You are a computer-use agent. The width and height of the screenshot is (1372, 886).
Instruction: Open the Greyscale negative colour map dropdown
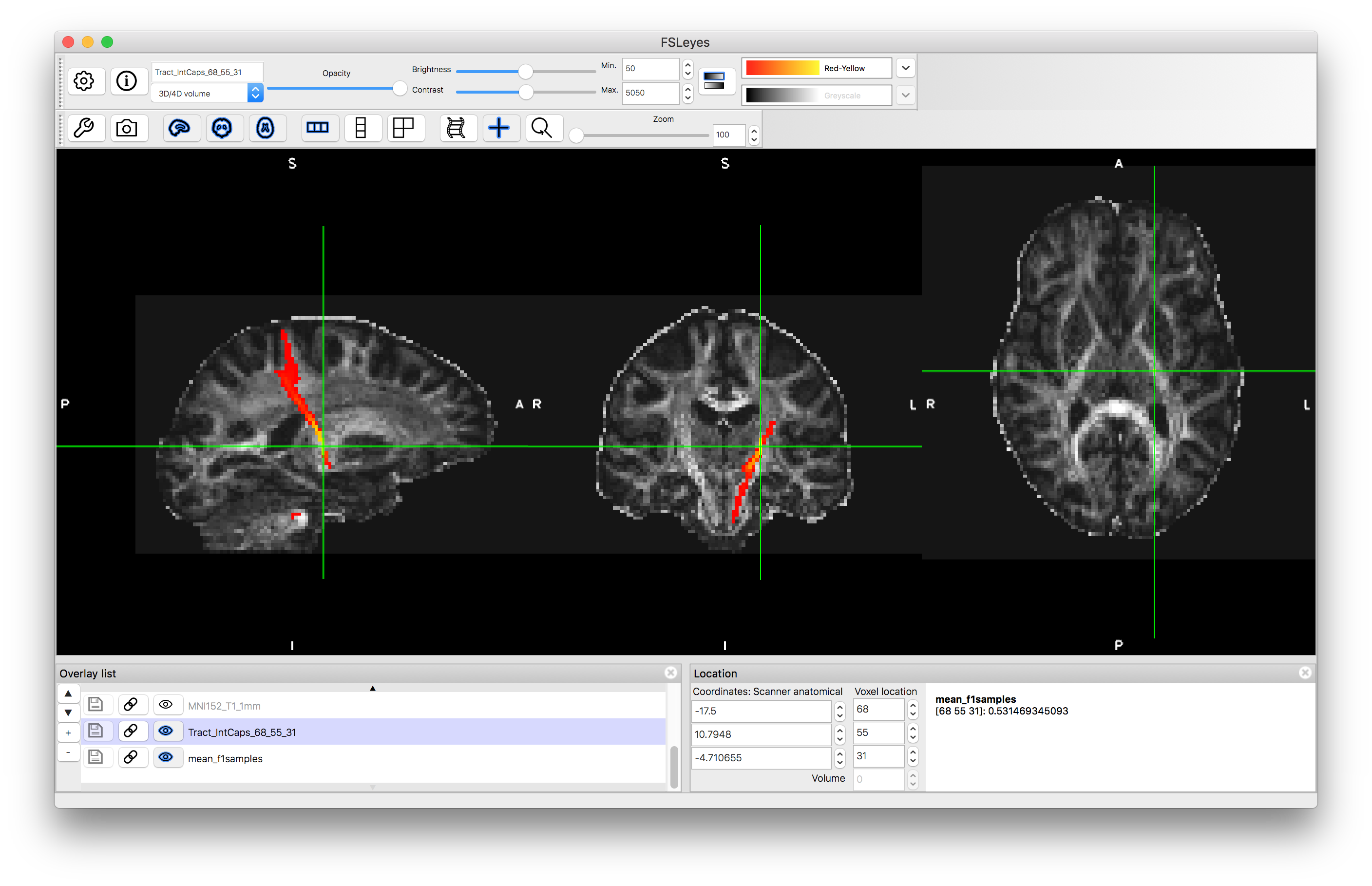click(905, 96)
